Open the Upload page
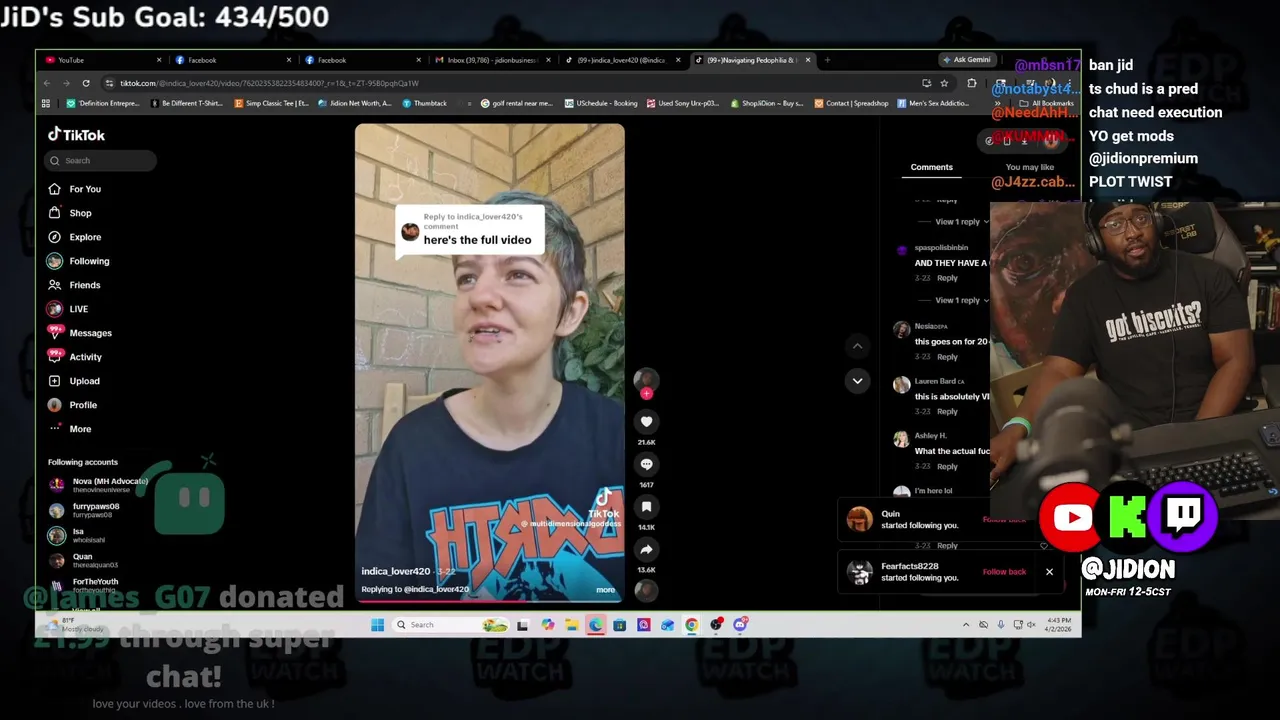 coord(74,381)
